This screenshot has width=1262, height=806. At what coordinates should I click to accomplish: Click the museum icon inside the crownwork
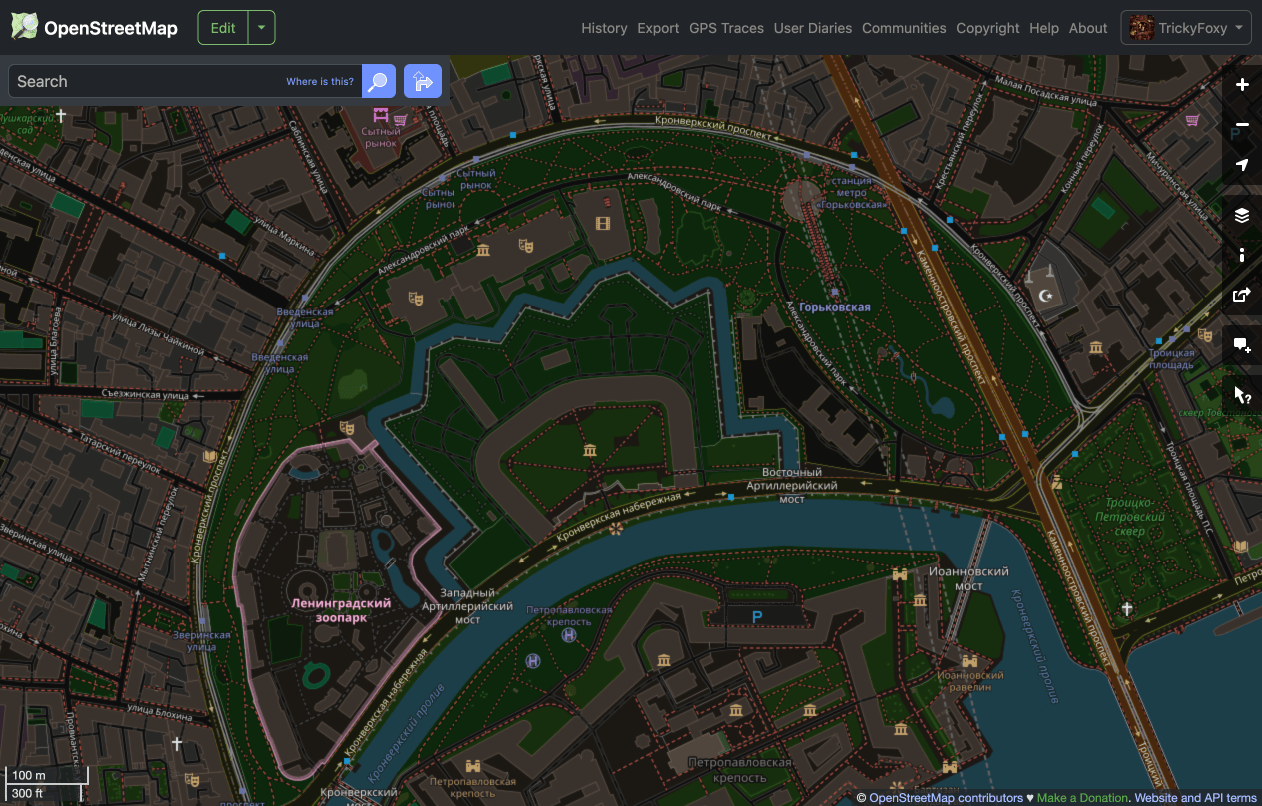coord(590,451)
